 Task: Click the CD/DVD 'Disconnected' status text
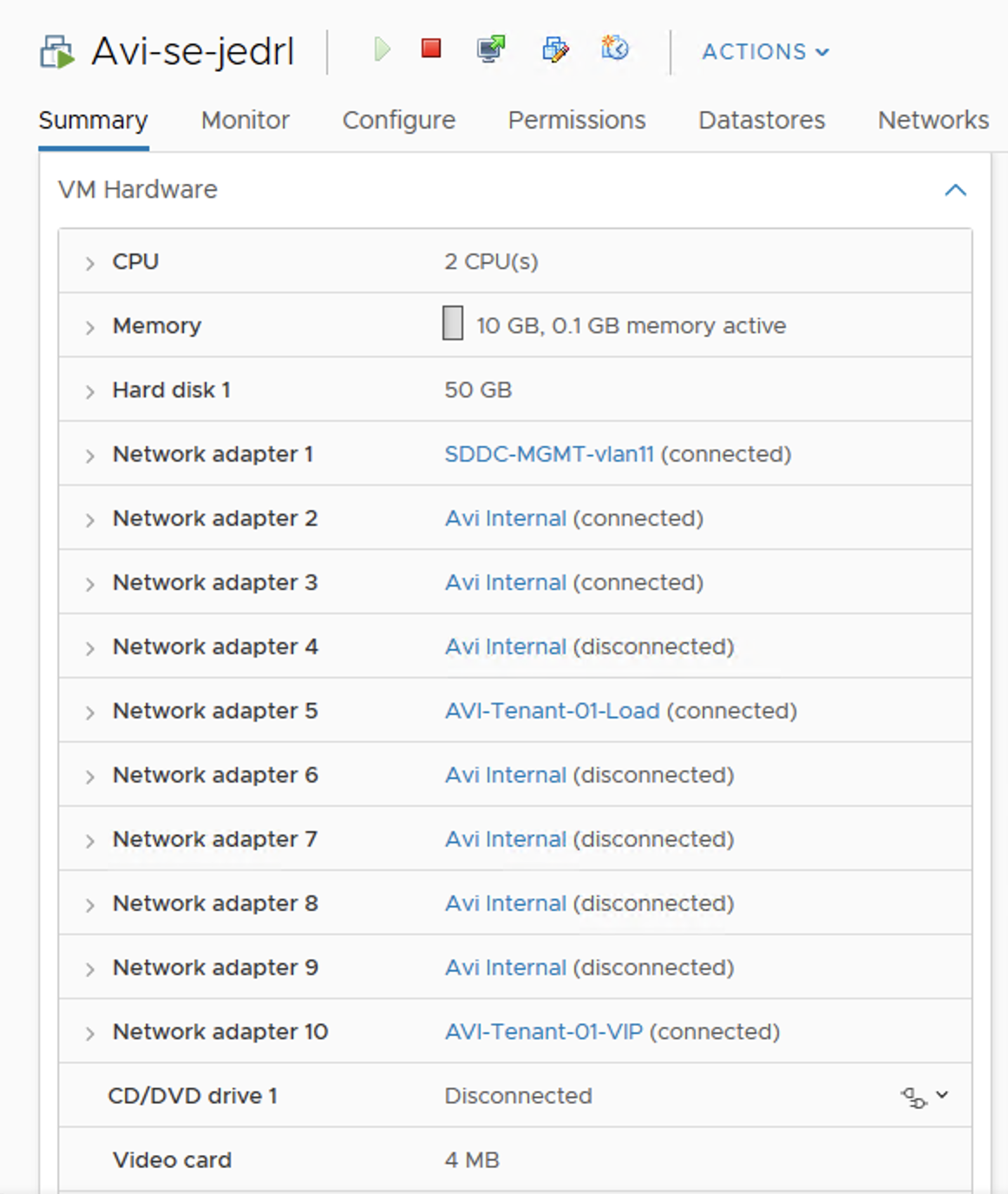[518, 1096]
